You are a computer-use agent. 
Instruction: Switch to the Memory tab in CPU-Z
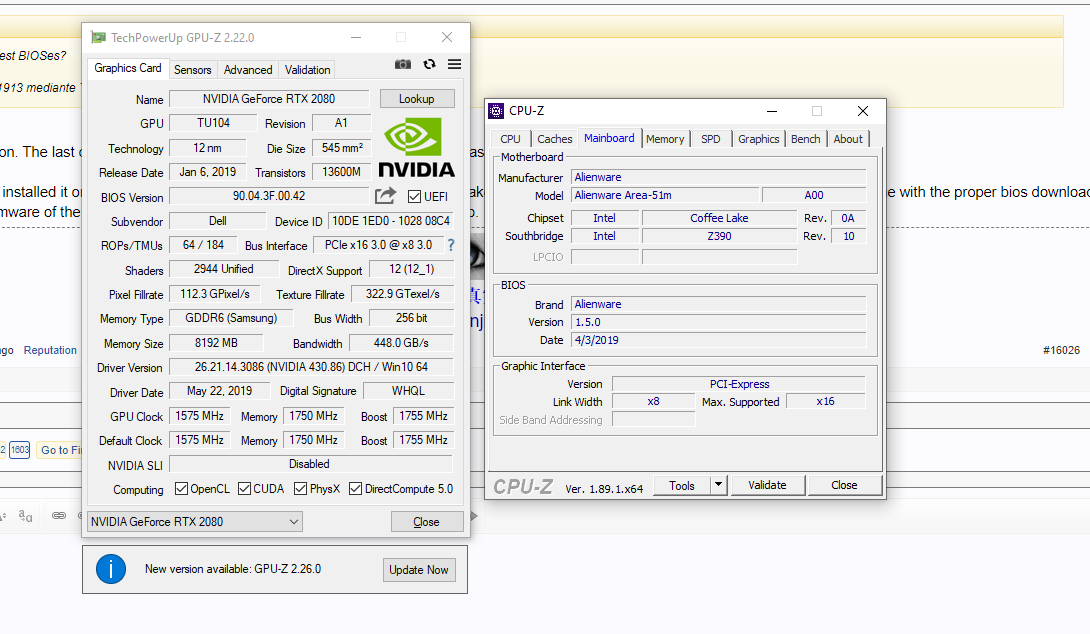[665, 139]
